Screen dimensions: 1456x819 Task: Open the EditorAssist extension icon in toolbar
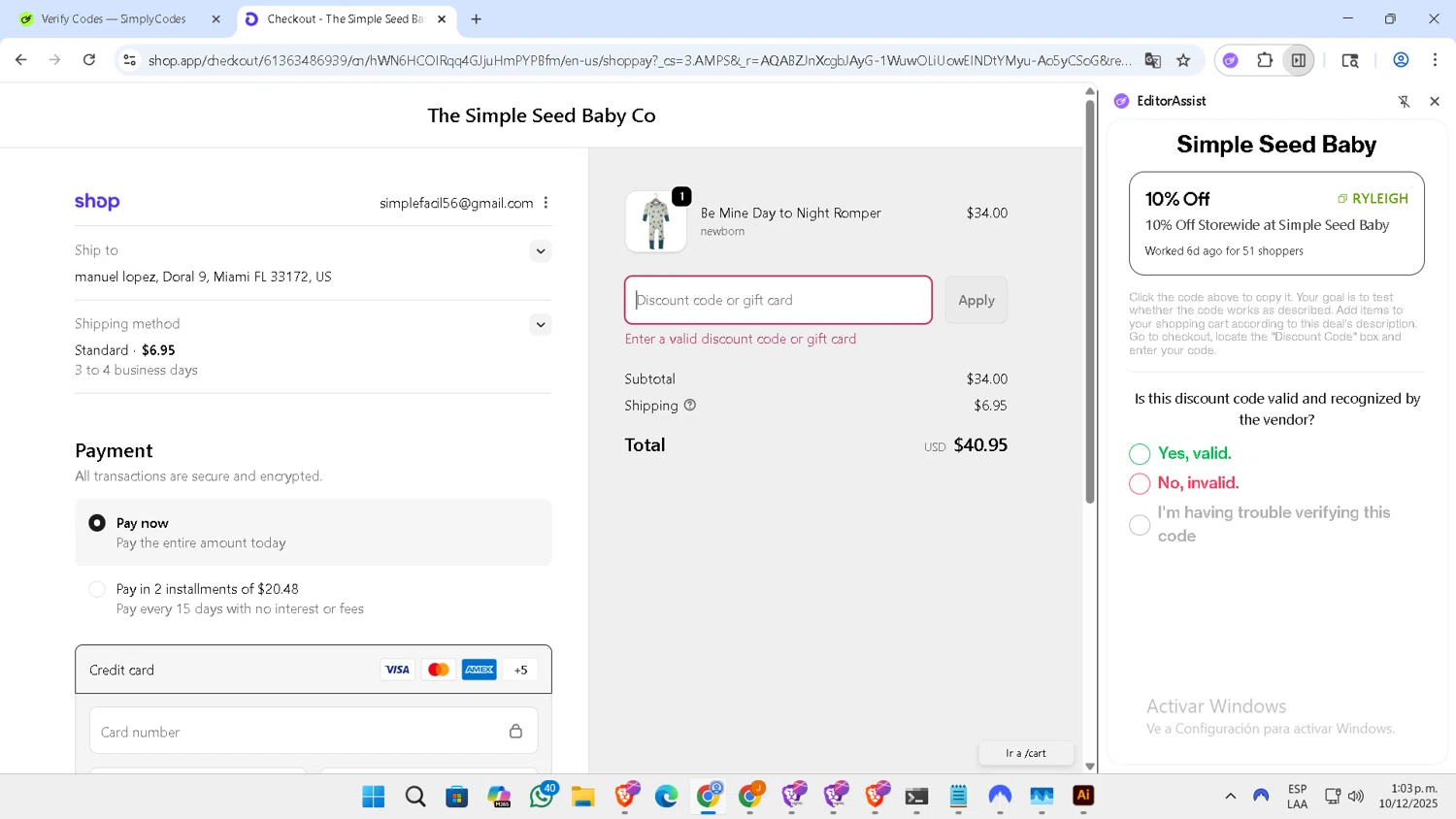pyautogui.click(x=1231, y=60)
